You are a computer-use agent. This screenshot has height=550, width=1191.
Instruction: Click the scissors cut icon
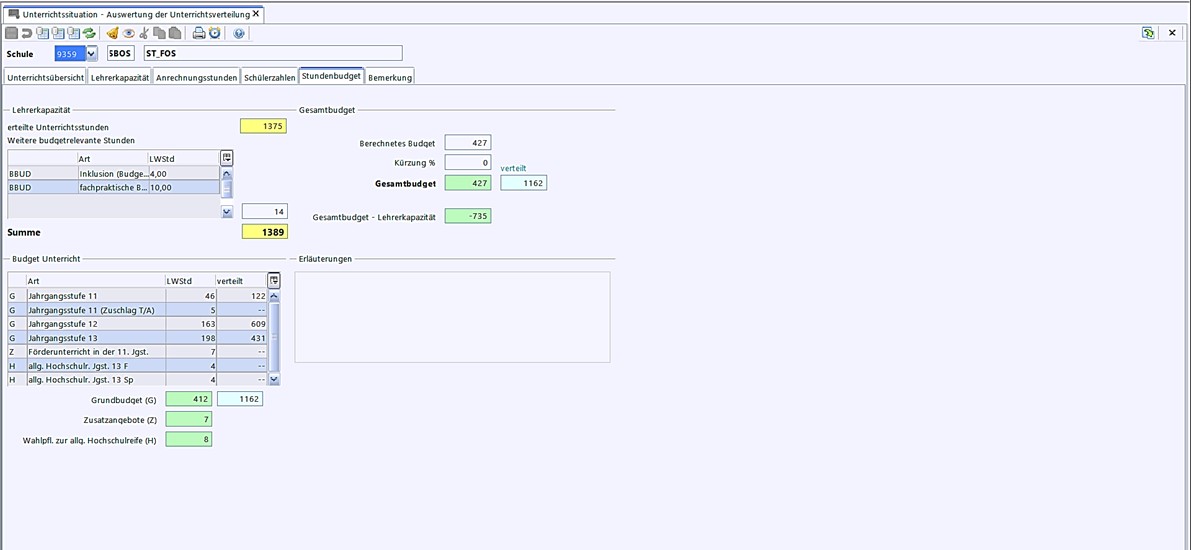click(143, 33)
